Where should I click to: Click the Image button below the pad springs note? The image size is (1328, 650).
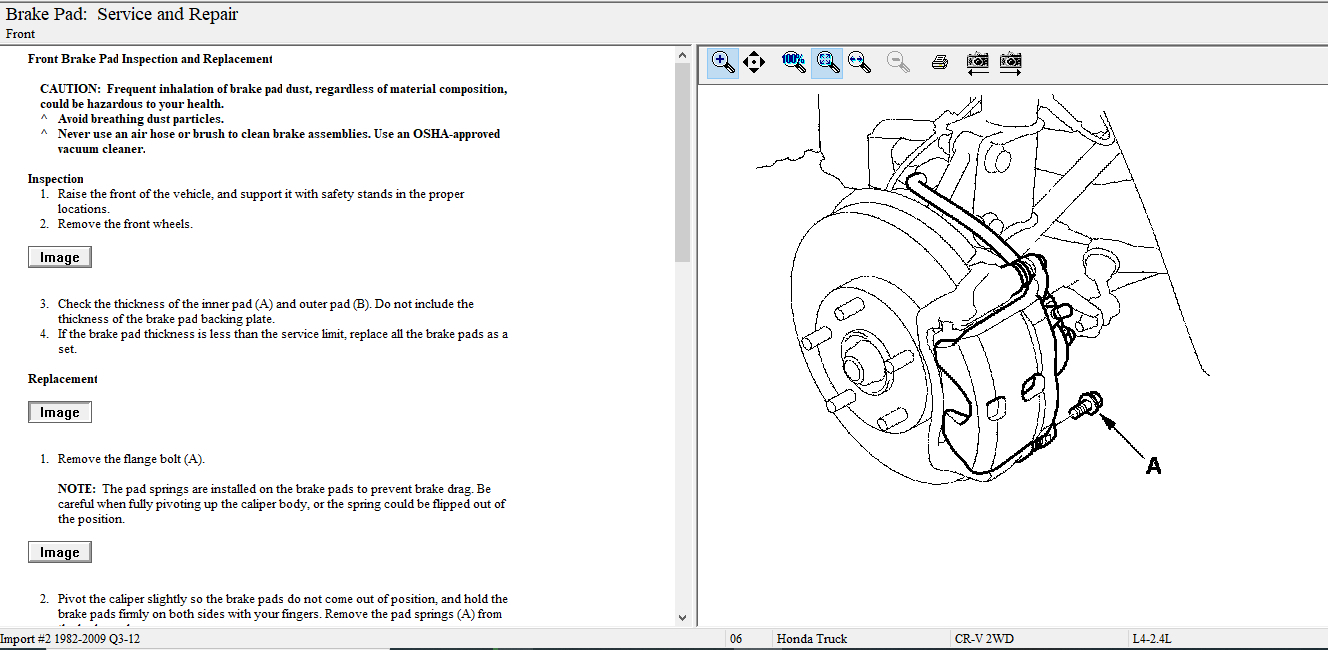click(x=60, y=552)
